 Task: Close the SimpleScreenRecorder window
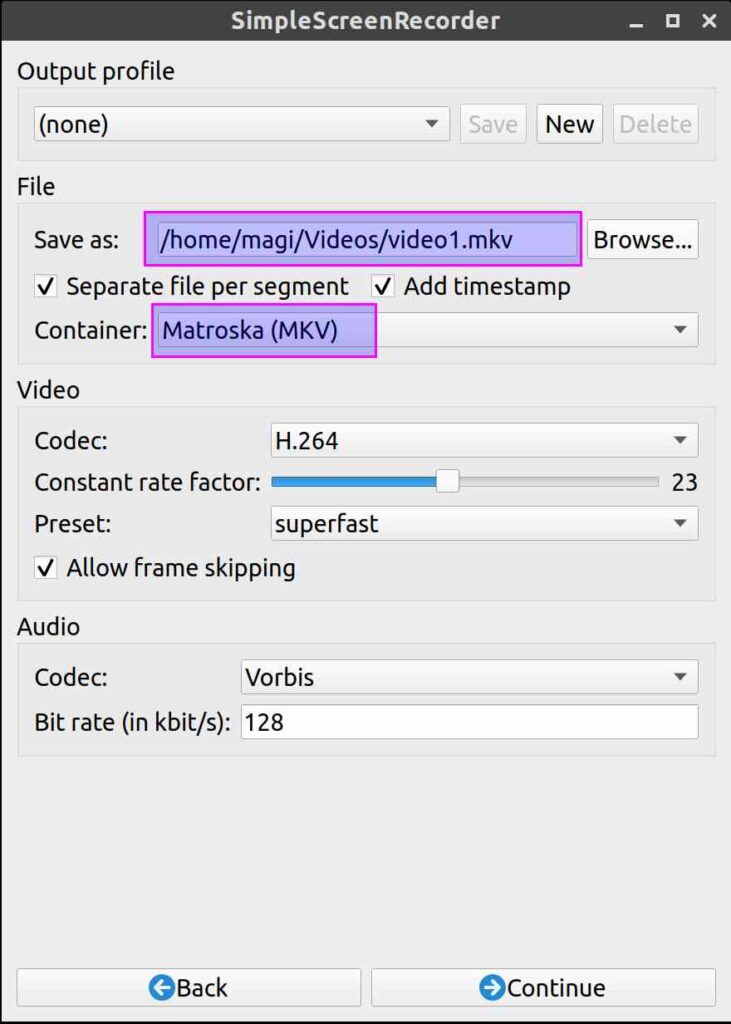click(x=709, y=20)
